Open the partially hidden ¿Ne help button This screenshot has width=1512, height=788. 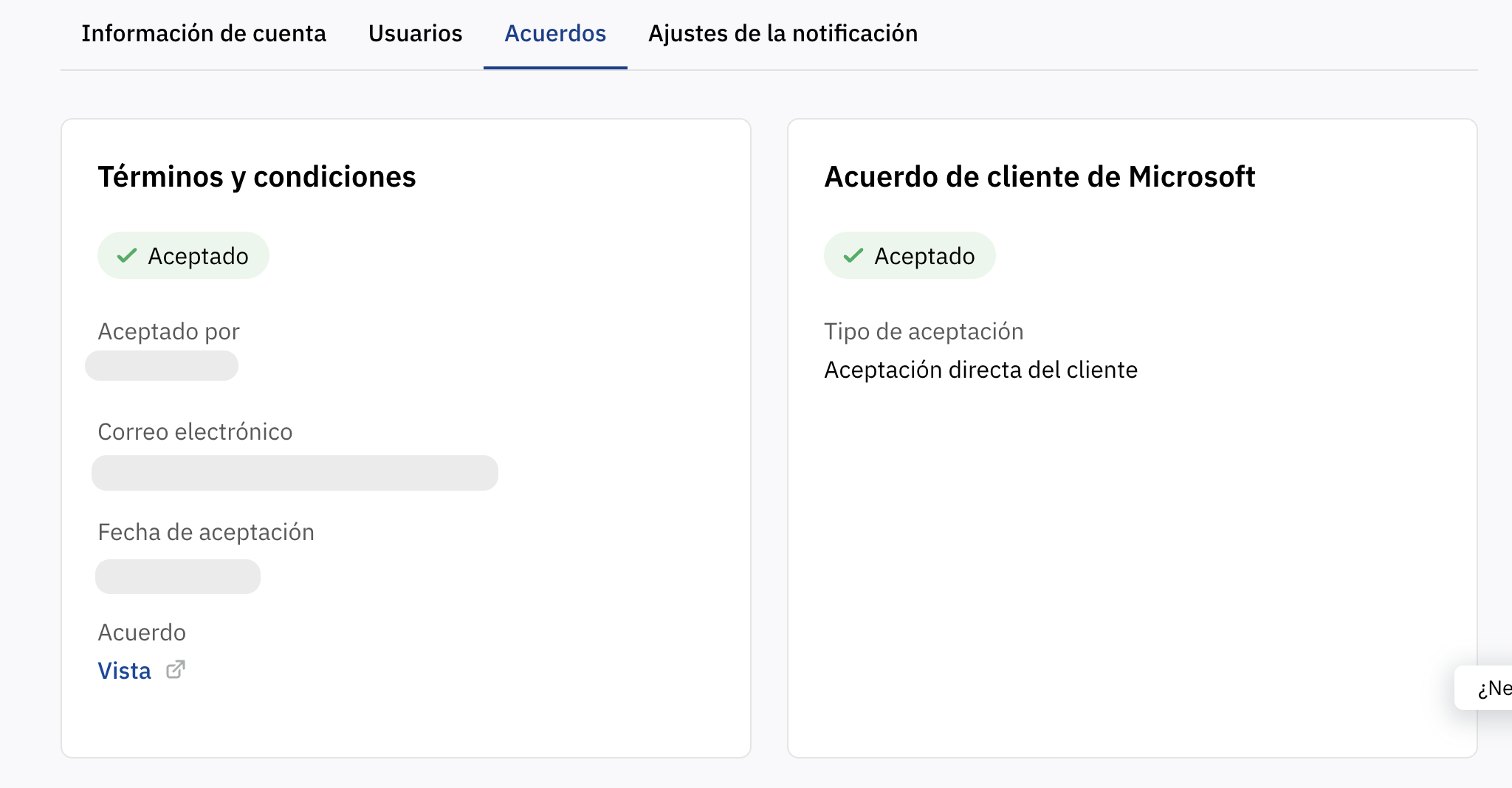click(x=1484, y=688)
